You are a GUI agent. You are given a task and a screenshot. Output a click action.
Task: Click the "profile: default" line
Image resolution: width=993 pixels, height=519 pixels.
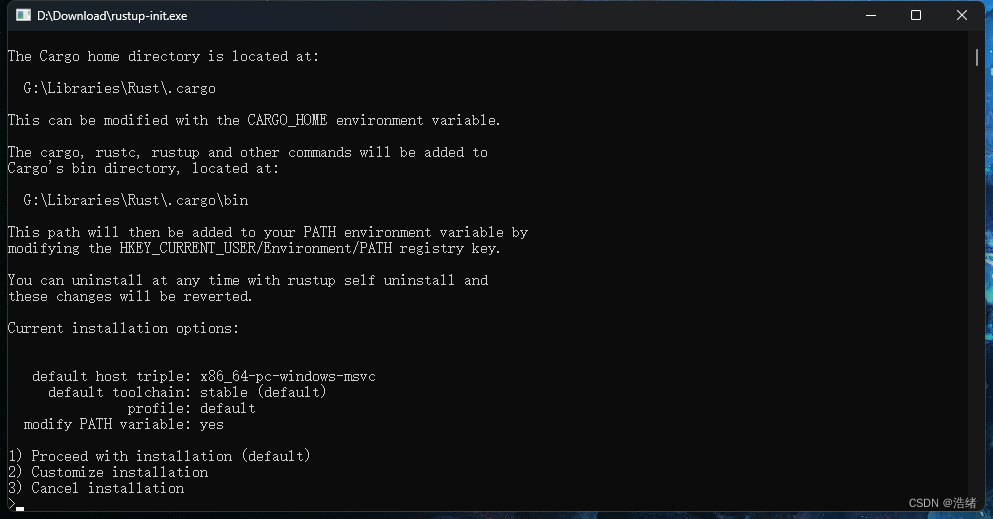(x=191, y=408)
